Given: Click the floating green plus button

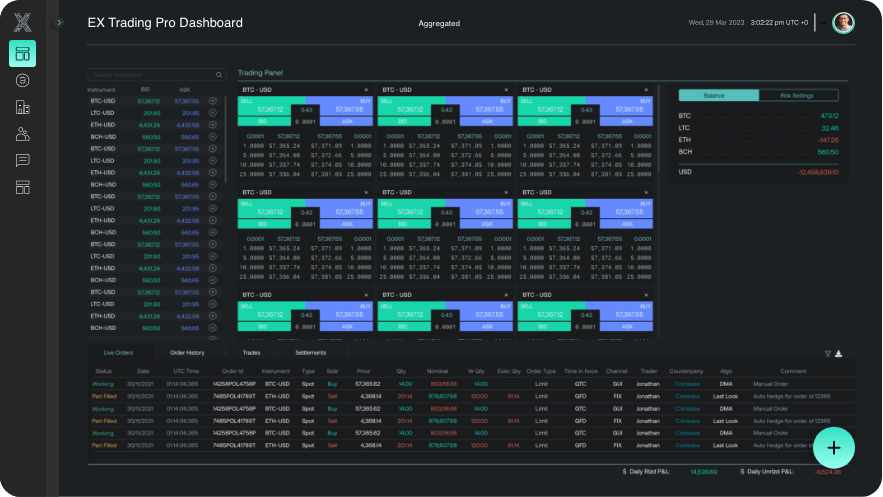Looking at the screenshot, I should tap(833, 446).
